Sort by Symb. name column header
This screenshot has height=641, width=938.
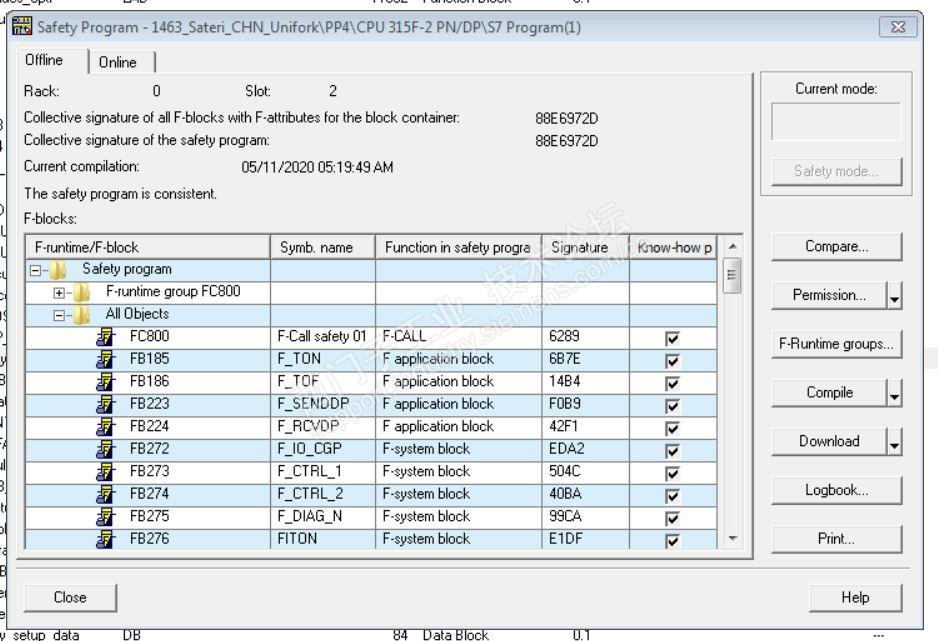coord(323,247)
